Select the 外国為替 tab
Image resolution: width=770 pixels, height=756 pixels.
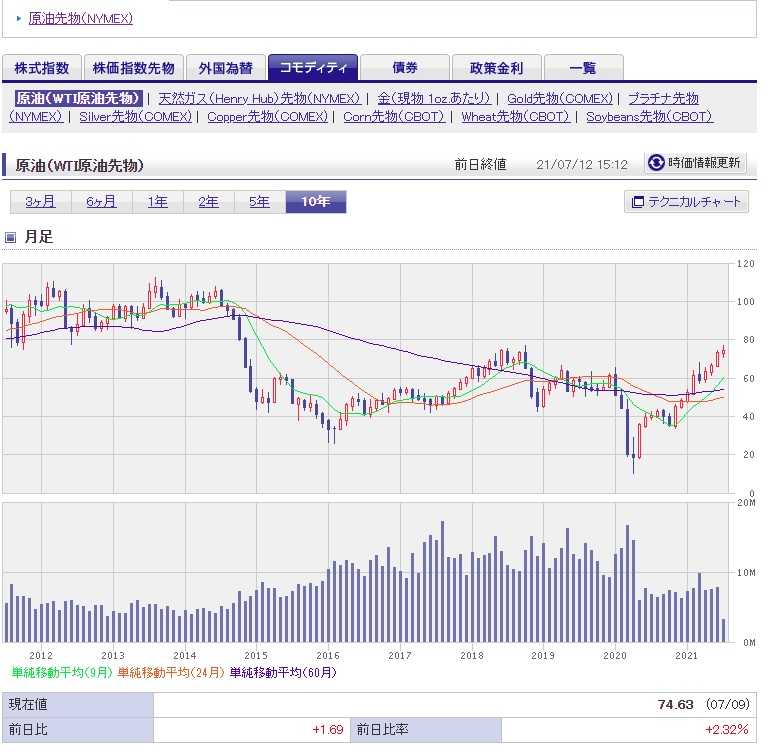pos(225,68)
